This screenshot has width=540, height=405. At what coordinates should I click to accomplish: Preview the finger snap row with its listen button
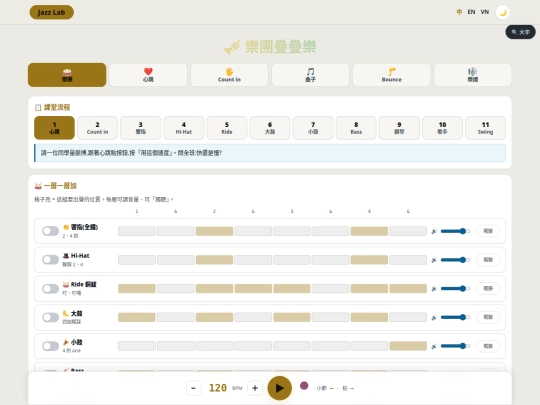(x=488, y=231)
